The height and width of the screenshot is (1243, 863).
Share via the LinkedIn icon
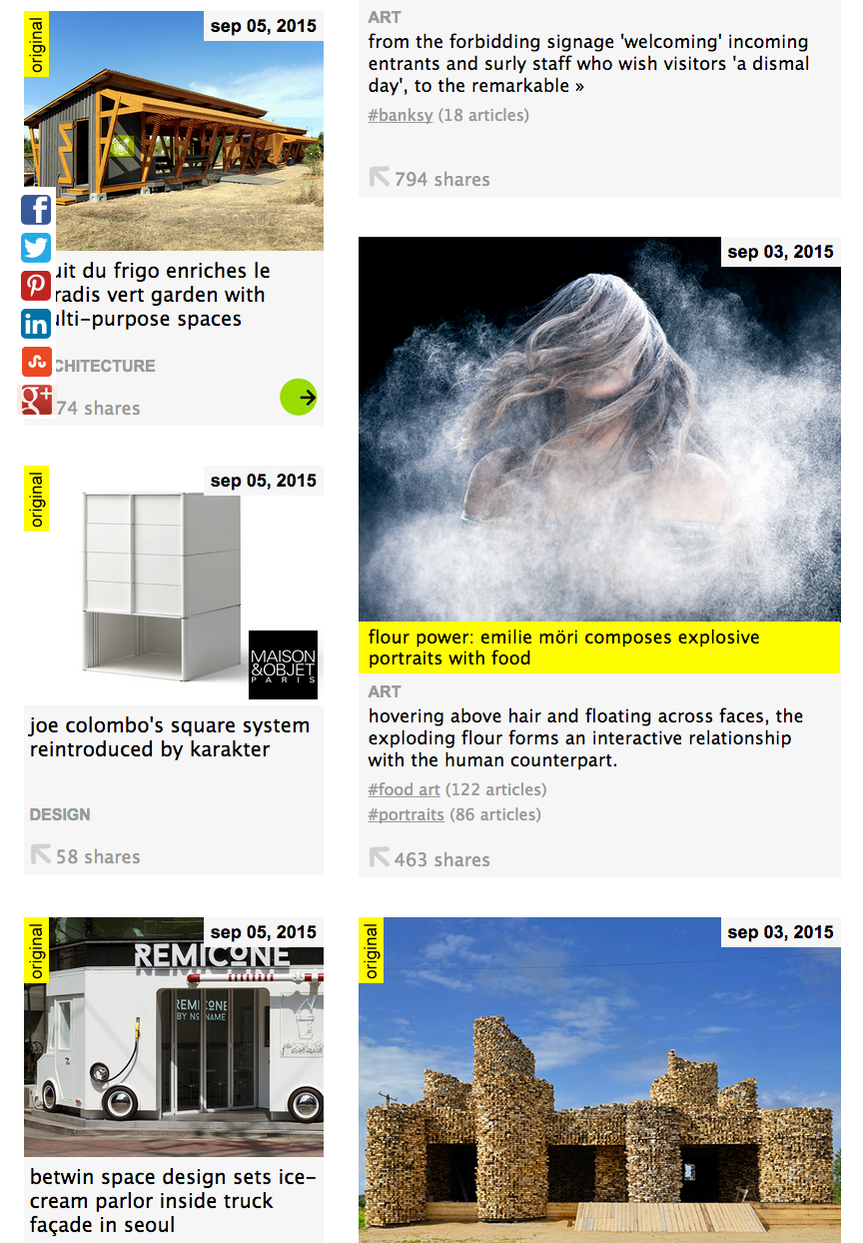click(x=36, y=323)
